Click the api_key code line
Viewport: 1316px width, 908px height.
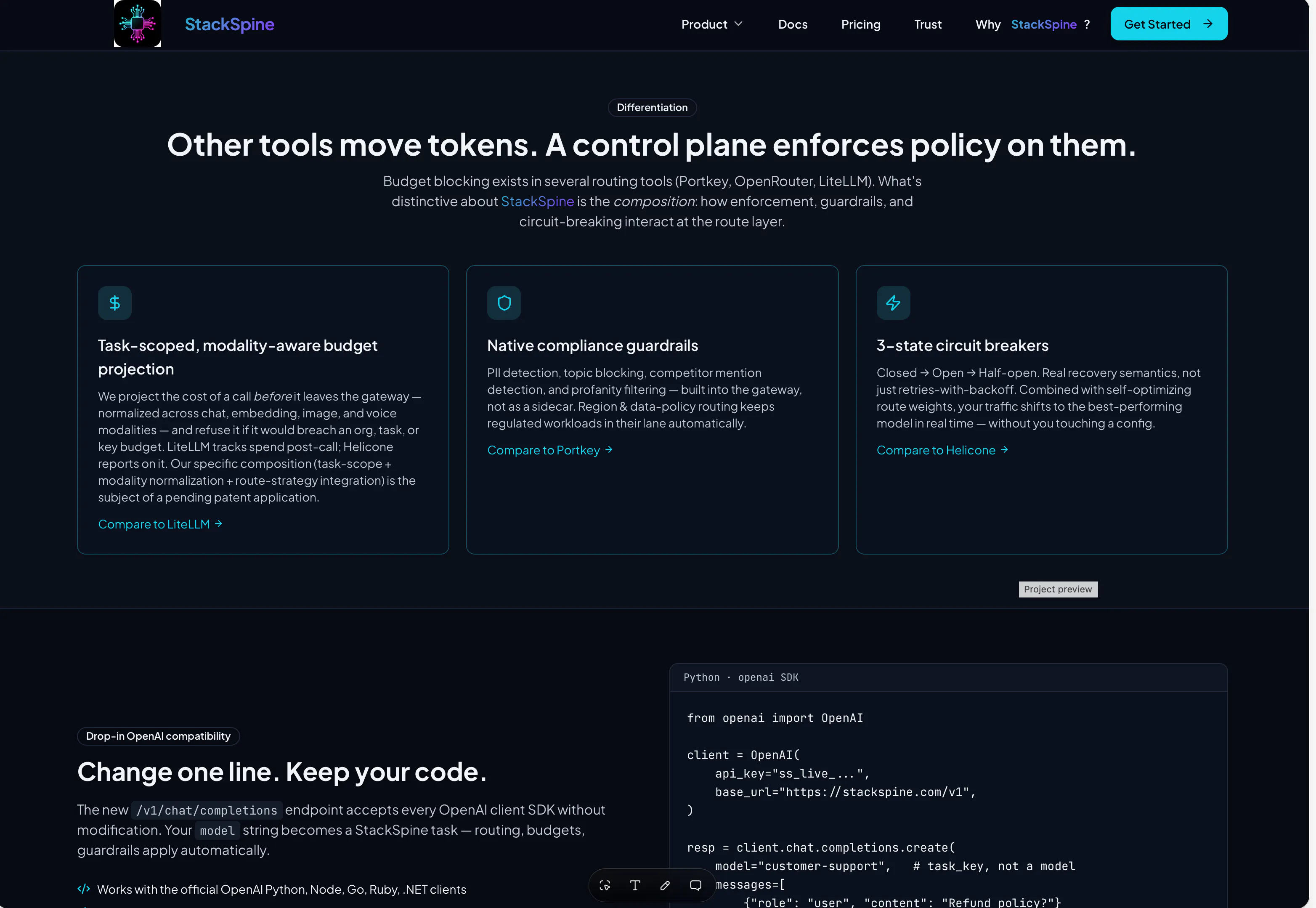tap(792, 774)
